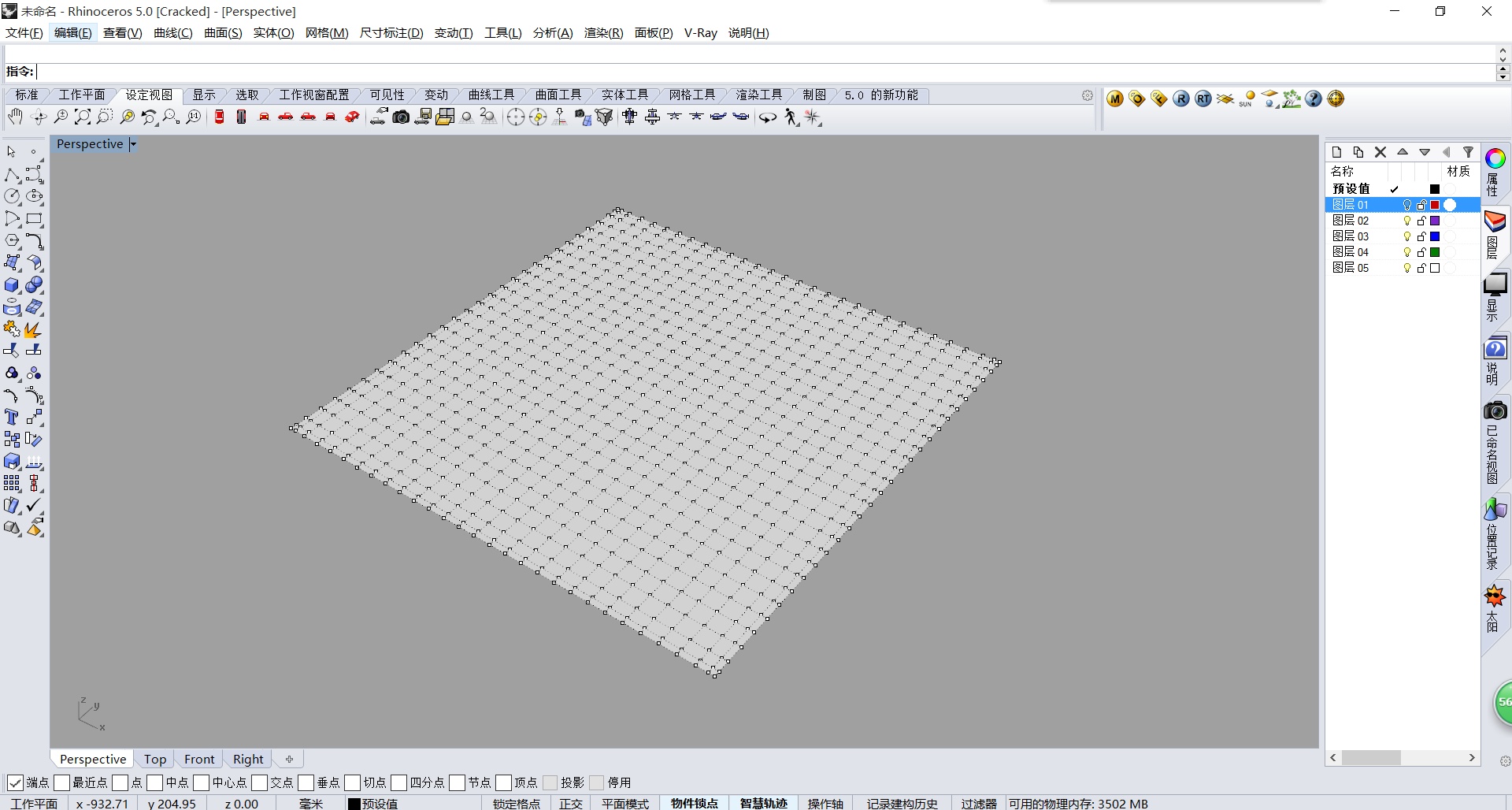Open the sun settings side panel icon
This screenshot has width=1512, height=810.
coord(1495,596)
